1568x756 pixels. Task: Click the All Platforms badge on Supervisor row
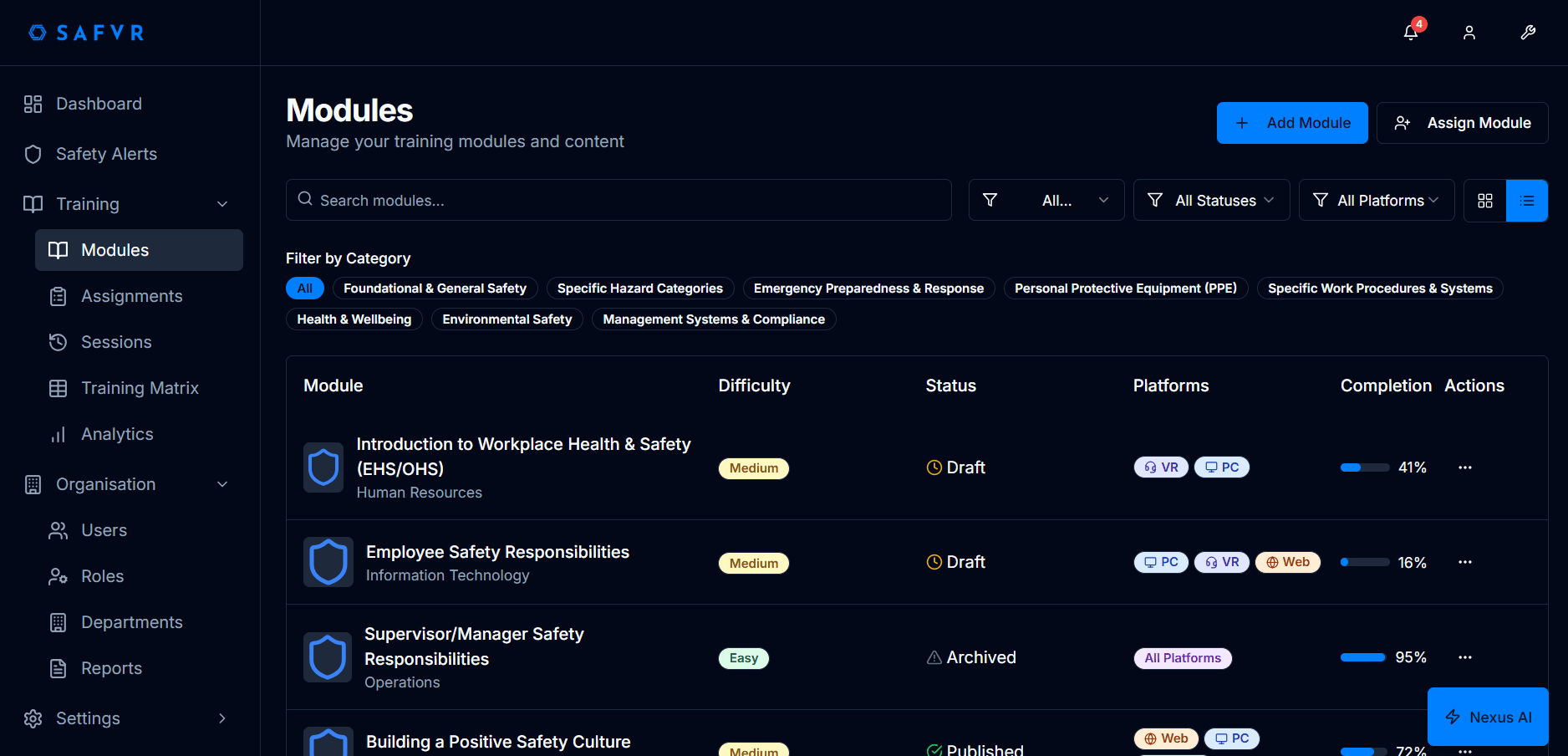tap(1183, 658)
